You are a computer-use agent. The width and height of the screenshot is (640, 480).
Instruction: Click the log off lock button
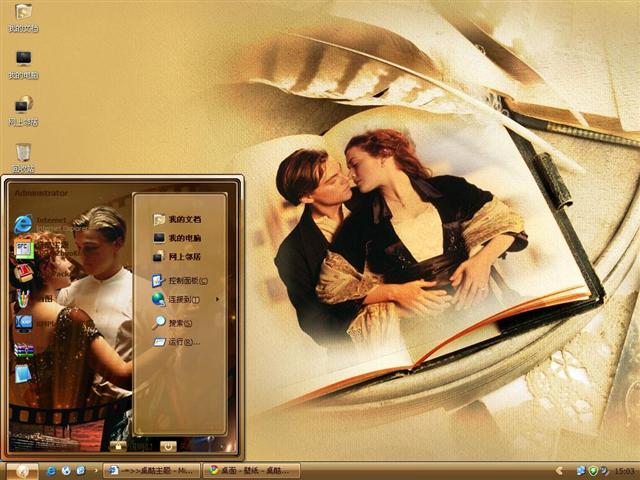click(118, 446)
